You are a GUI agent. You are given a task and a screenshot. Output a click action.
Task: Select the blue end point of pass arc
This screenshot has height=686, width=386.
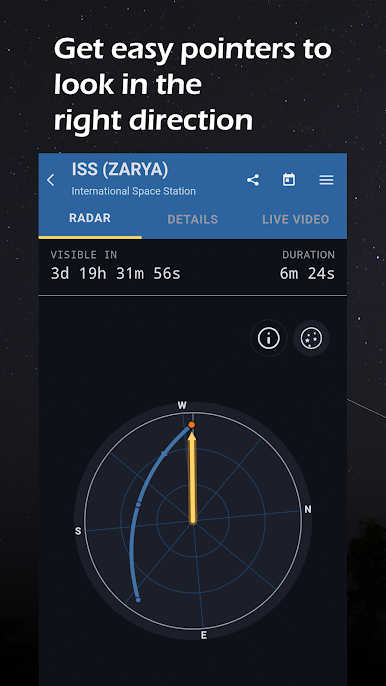(x=138, y=600)
